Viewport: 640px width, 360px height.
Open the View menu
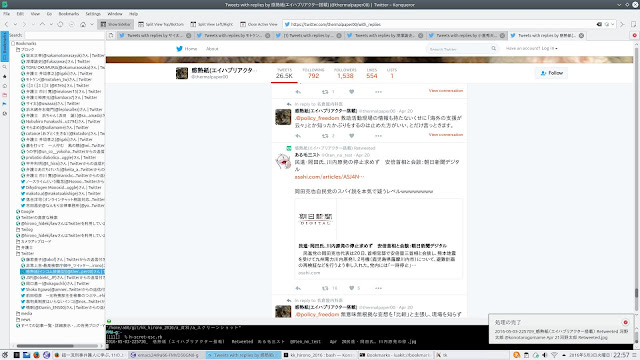35,14
